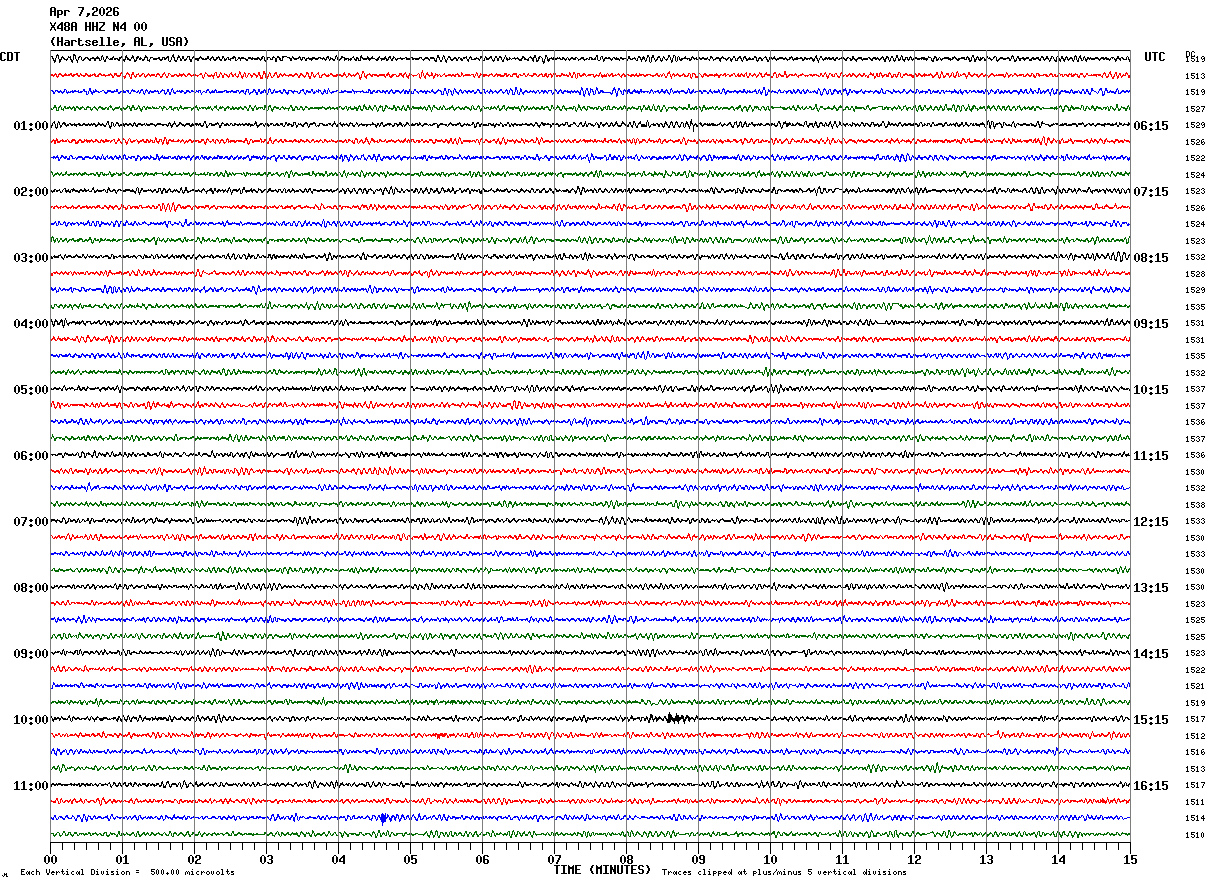Click the 16:15 UTC time label
The height and width of the screenshot is (886, 1210).
click(1151, 786)
